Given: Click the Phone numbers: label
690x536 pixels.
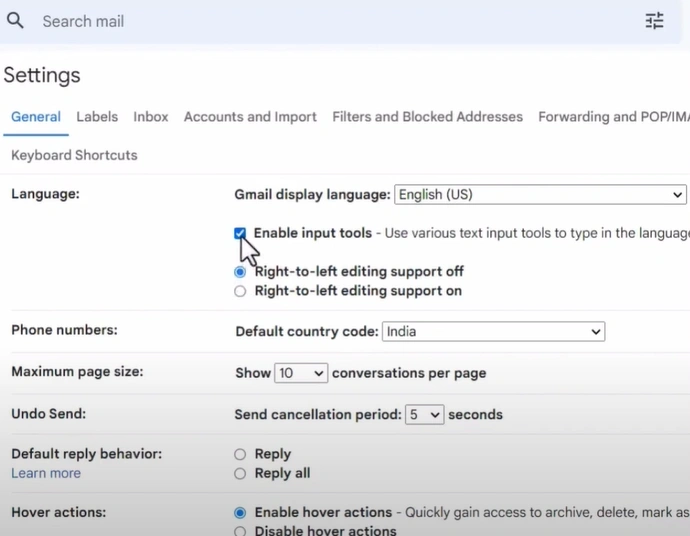Looking at the screenshot, I should click(x=64, y=330).
